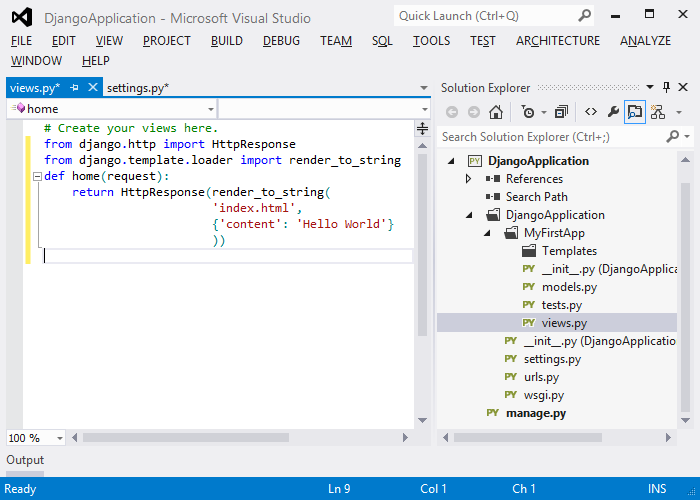Open Properties with the wrench icon
The width and height of the screenshot is (700, 500).
click(613, 112)
